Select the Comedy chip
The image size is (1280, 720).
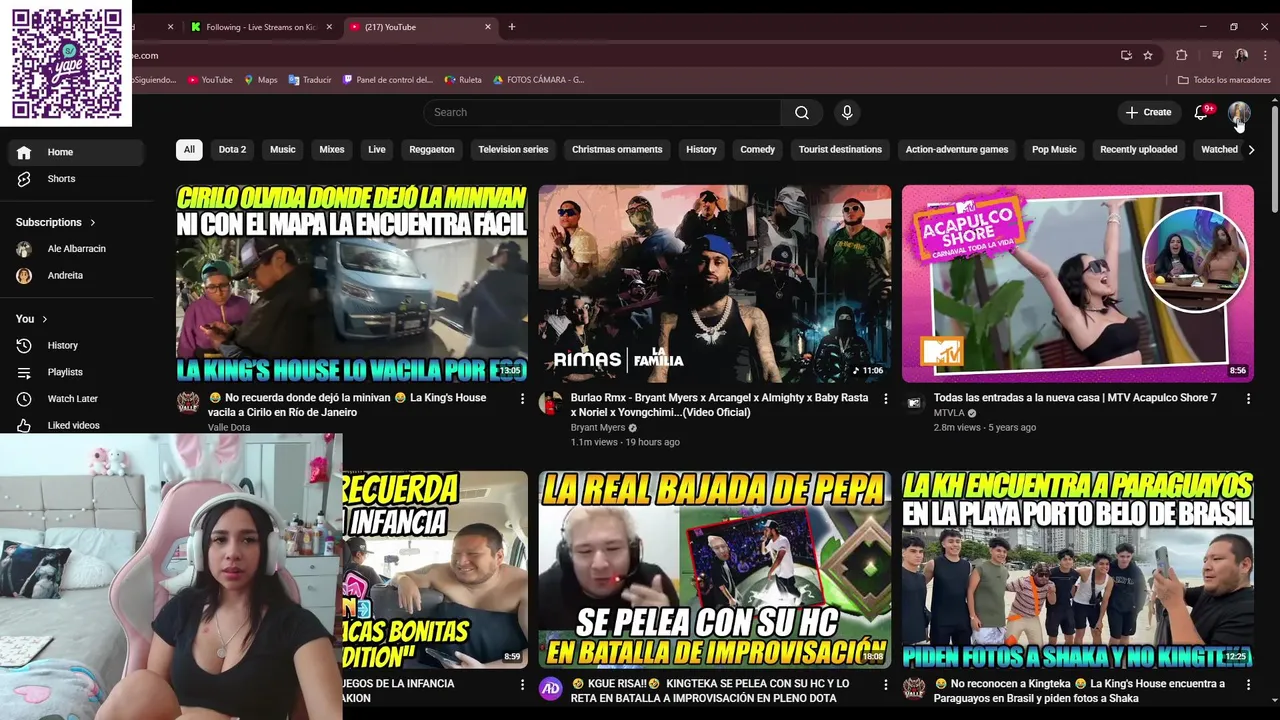coord(758,150)
